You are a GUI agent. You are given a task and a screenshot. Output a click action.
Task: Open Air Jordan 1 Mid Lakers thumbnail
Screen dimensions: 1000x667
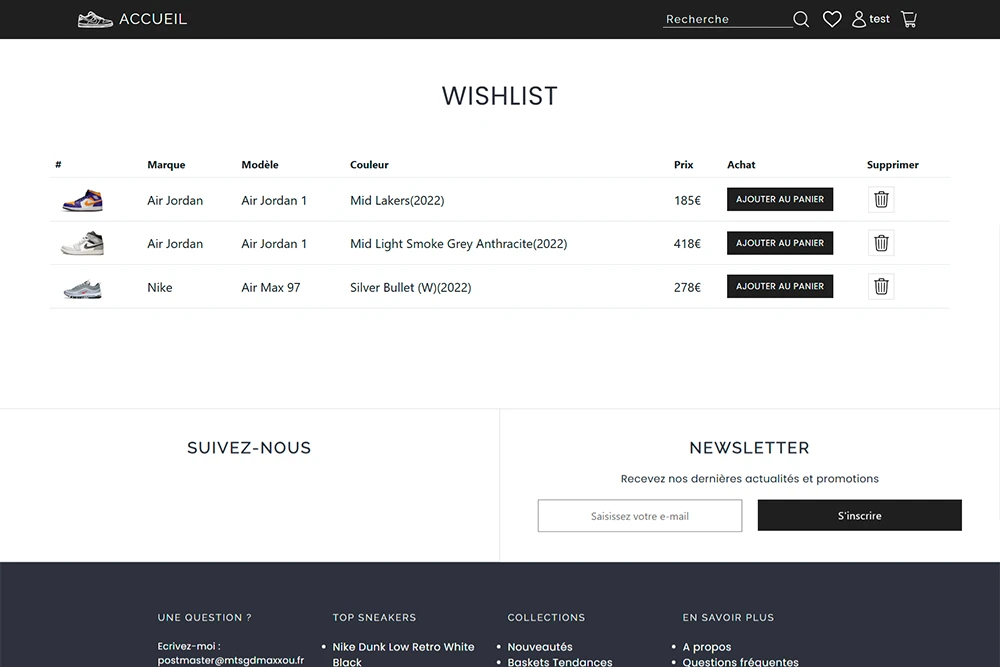pos(82,201)
